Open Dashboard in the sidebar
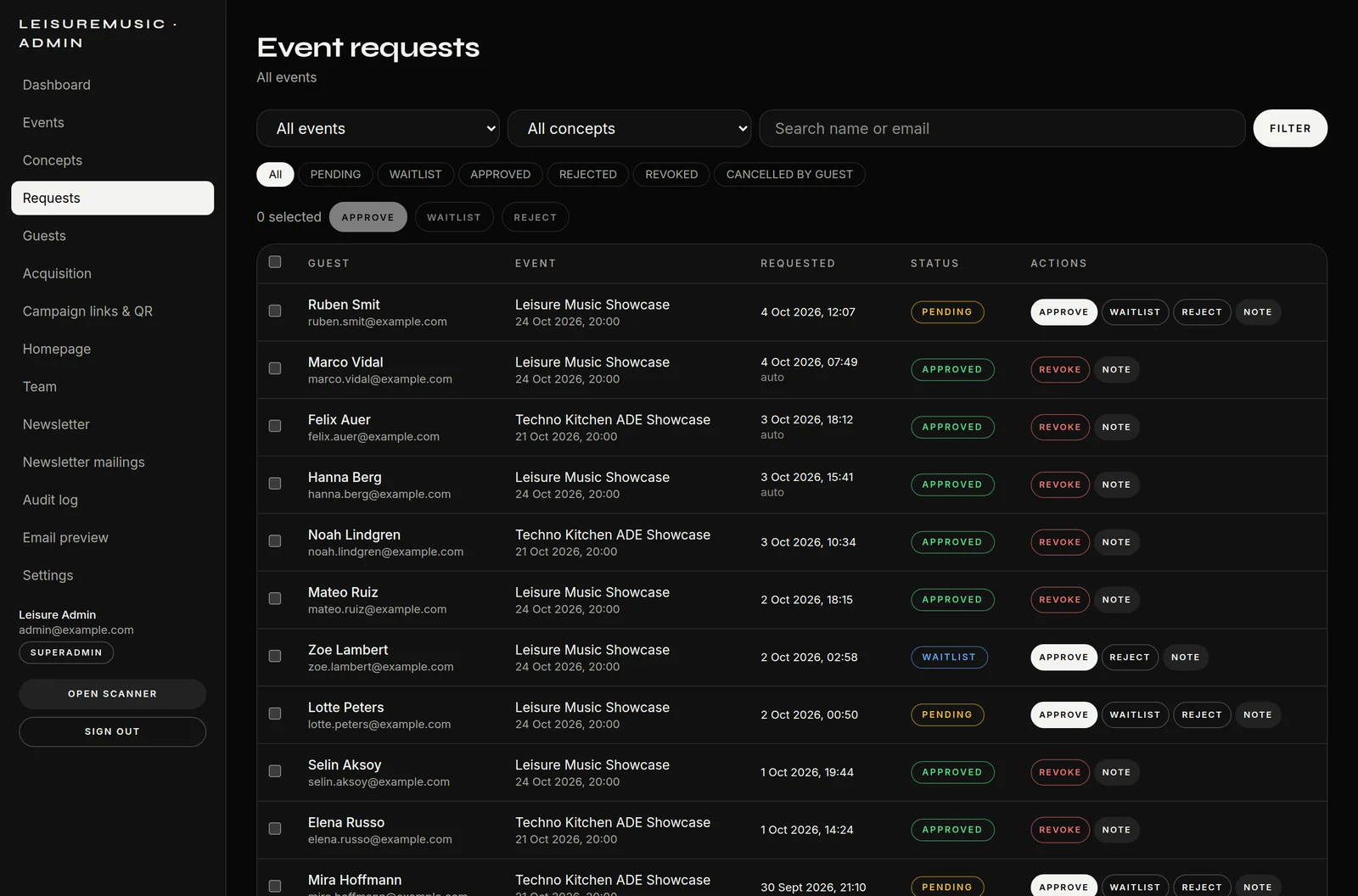Screen dimensions: 1358x896 click(x=113, y=85)
